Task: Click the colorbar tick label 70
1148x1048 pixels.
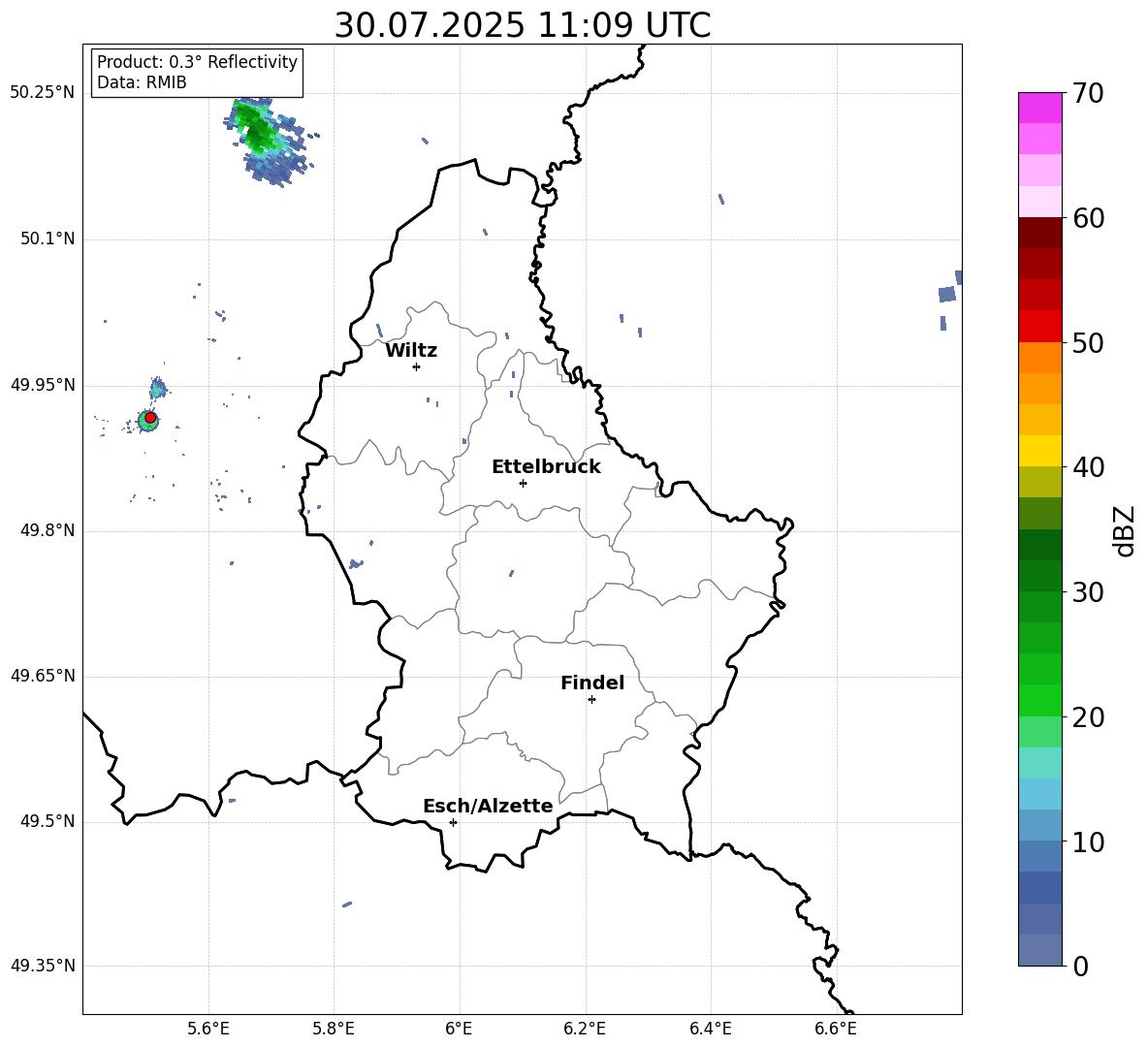Action: 1088,93
